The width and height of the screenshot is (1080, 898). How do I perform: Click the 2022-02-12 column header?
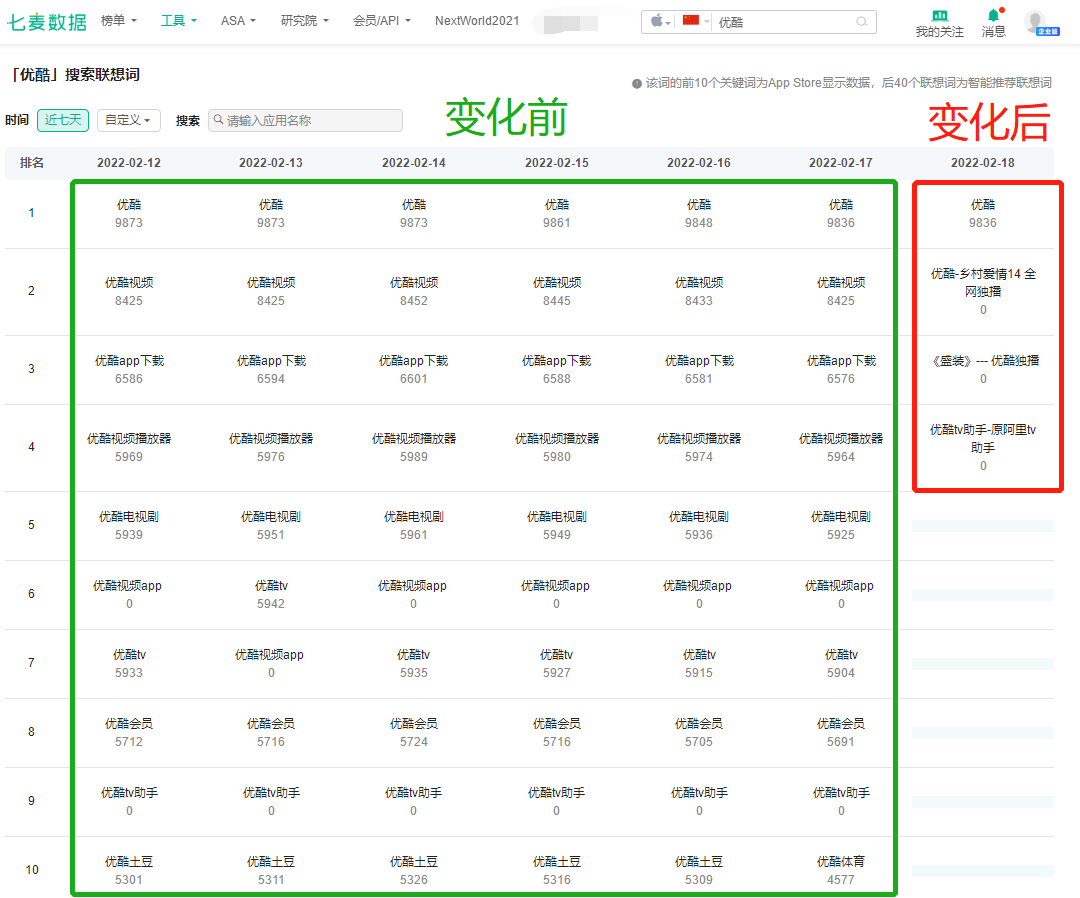[x=129, y=163]
